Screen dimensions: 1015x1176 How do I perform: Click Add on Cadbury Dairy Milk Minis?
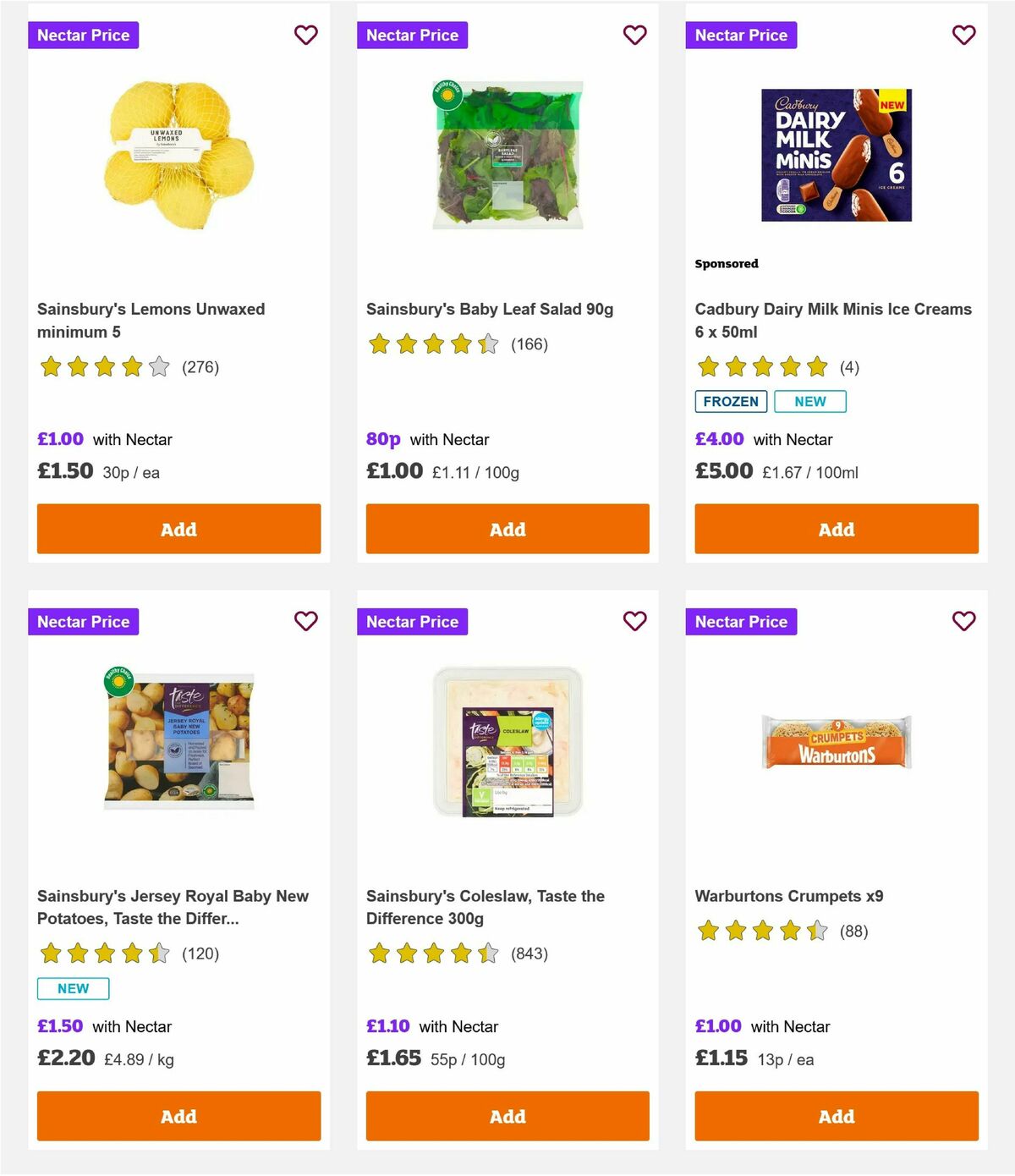[x=836, y=529]
